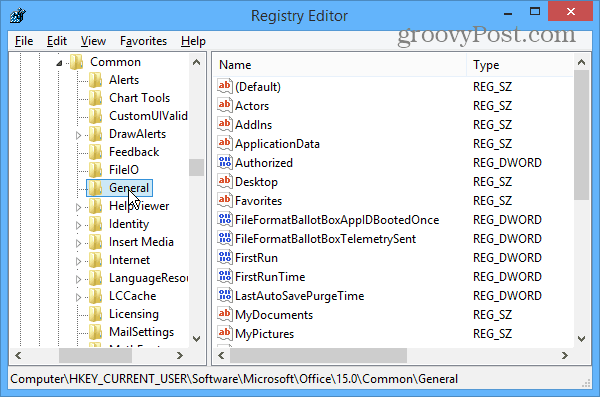
Task: Click the tree pane scroll down arrow
Action: [x=197, y=339]
